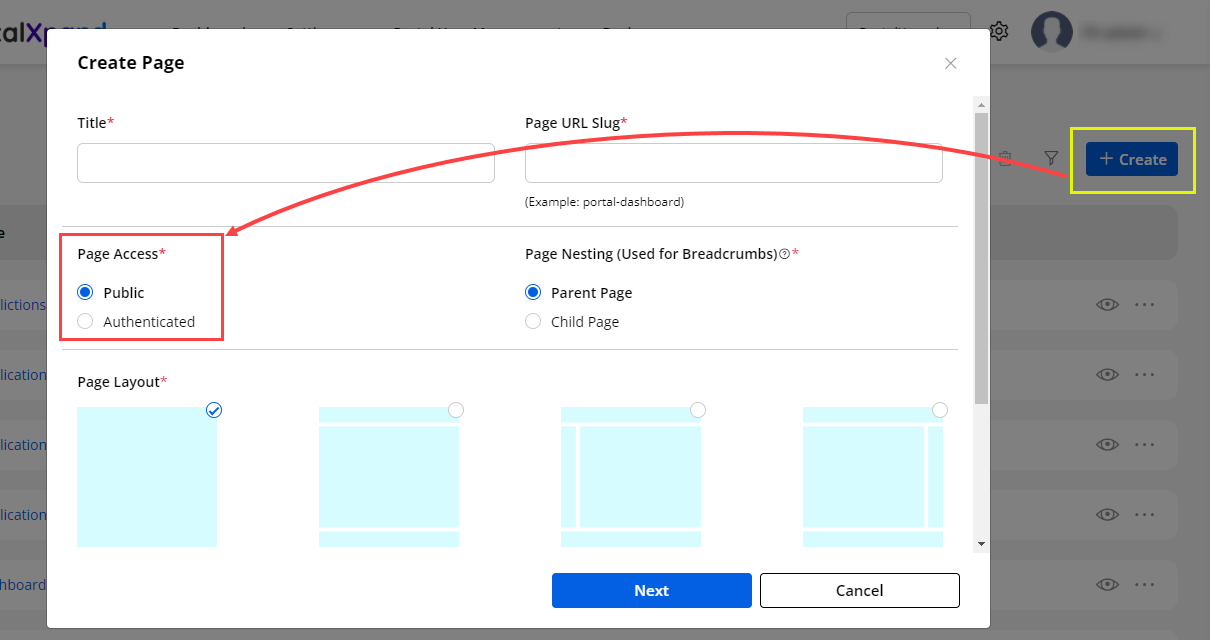The width and height of the screenshot is (1210, 640).
Task: Click the eye icon in third list row
Action: pos(1107,444)
